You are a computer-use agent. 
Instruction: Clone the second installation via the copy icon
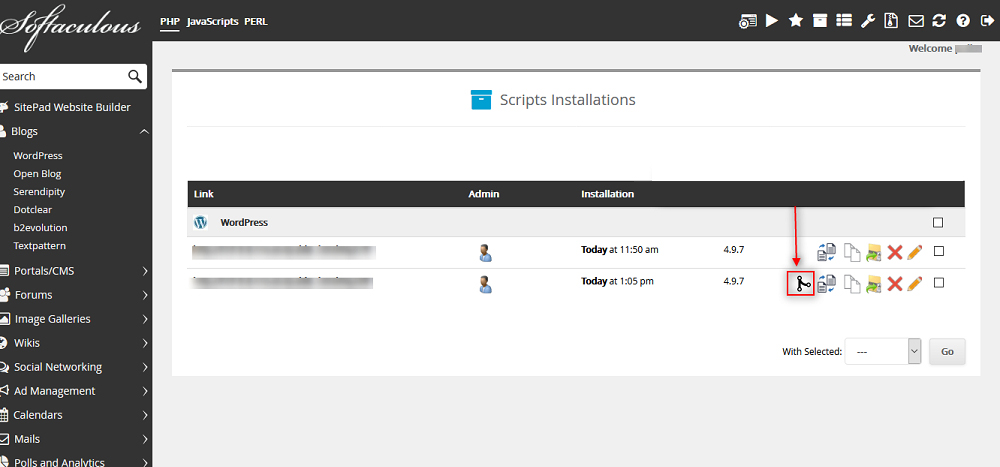point(851,284)
